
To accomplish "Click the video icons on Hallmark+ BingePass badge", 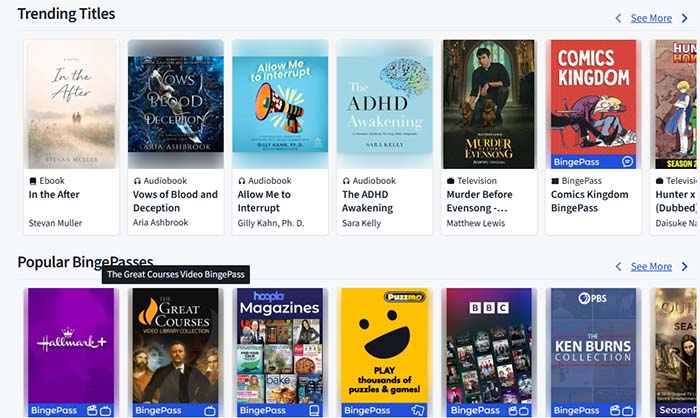I will (x=99, y=410).
